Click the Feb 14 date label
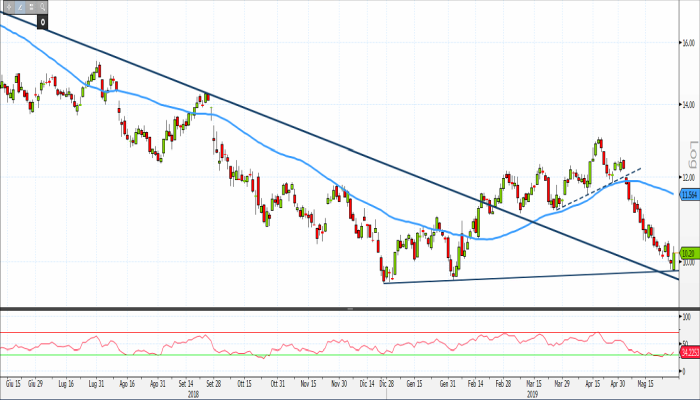This screenshot has width=700, height=400. pos(475,383)
